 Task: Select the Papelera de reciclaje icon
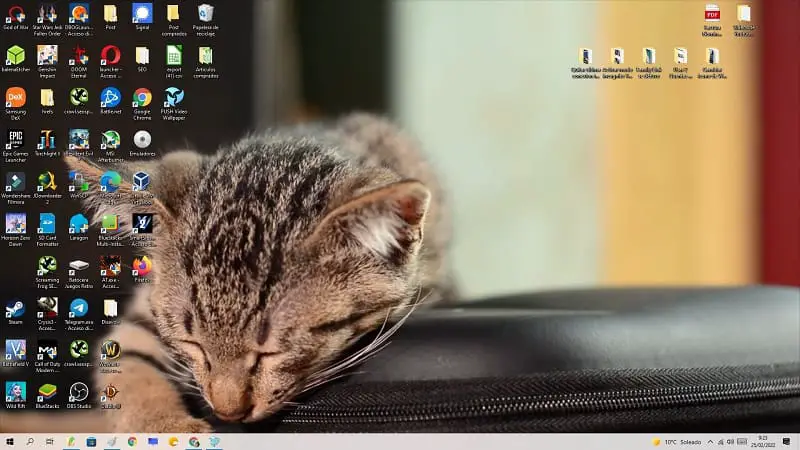tap(206, 20)
